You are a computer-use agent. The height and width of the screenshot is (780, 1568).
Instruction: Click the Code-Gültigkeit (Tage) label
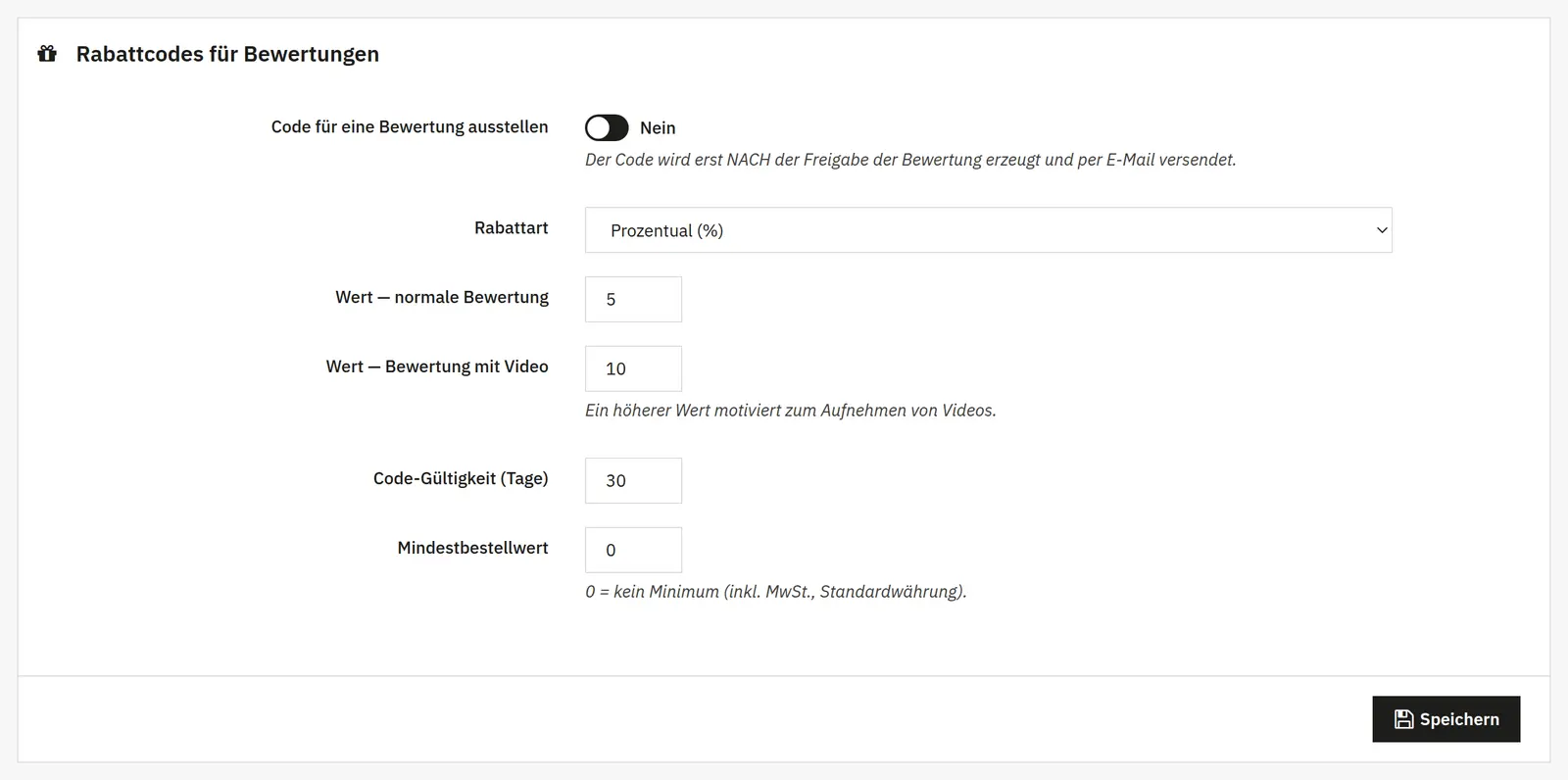click(x=461, y=478)
